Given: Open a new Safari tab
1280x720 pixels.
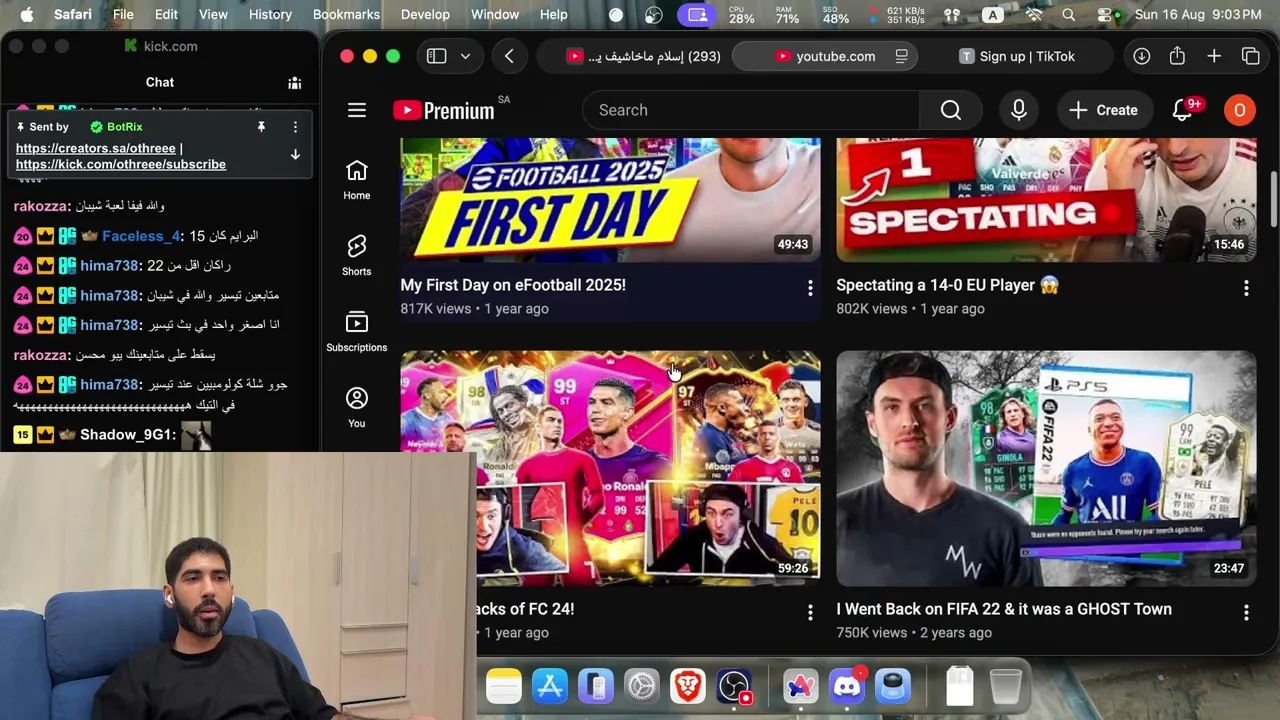Looking at the screenshot, I should 1214,56.
